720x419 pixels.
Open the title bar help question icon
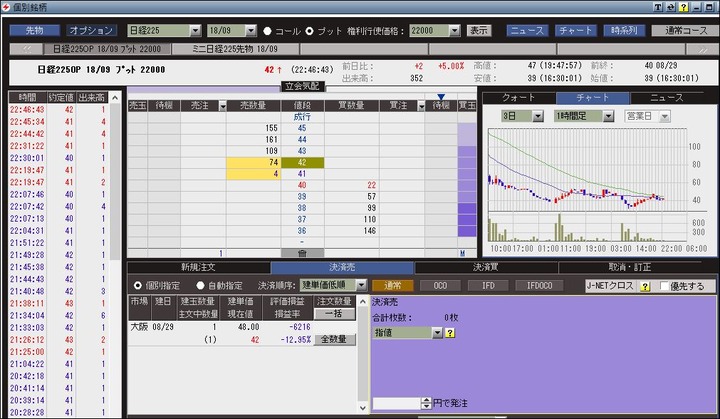(684, 7)
